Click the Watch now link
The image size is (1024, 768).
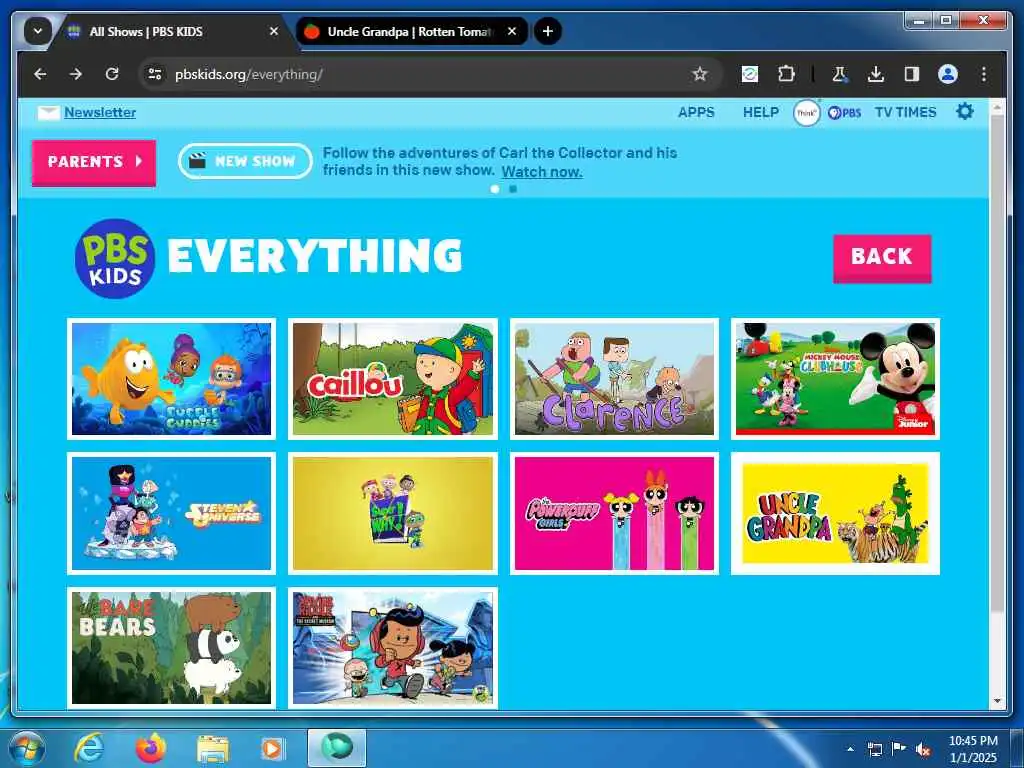(542, 172)
